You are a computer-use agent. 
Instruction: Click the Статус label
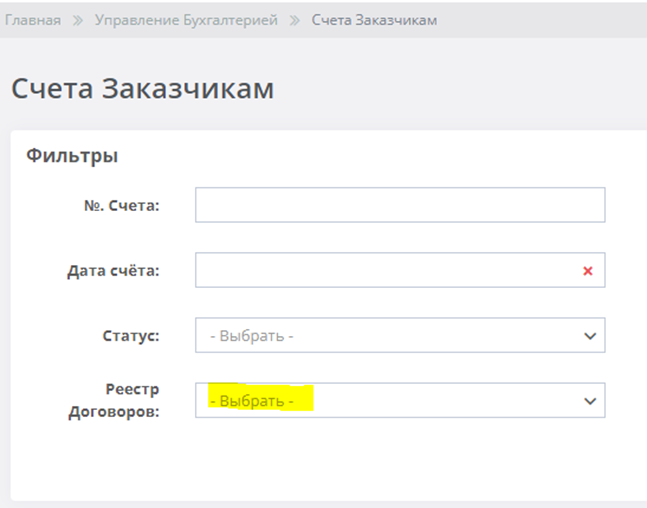(x=131, y=336)
